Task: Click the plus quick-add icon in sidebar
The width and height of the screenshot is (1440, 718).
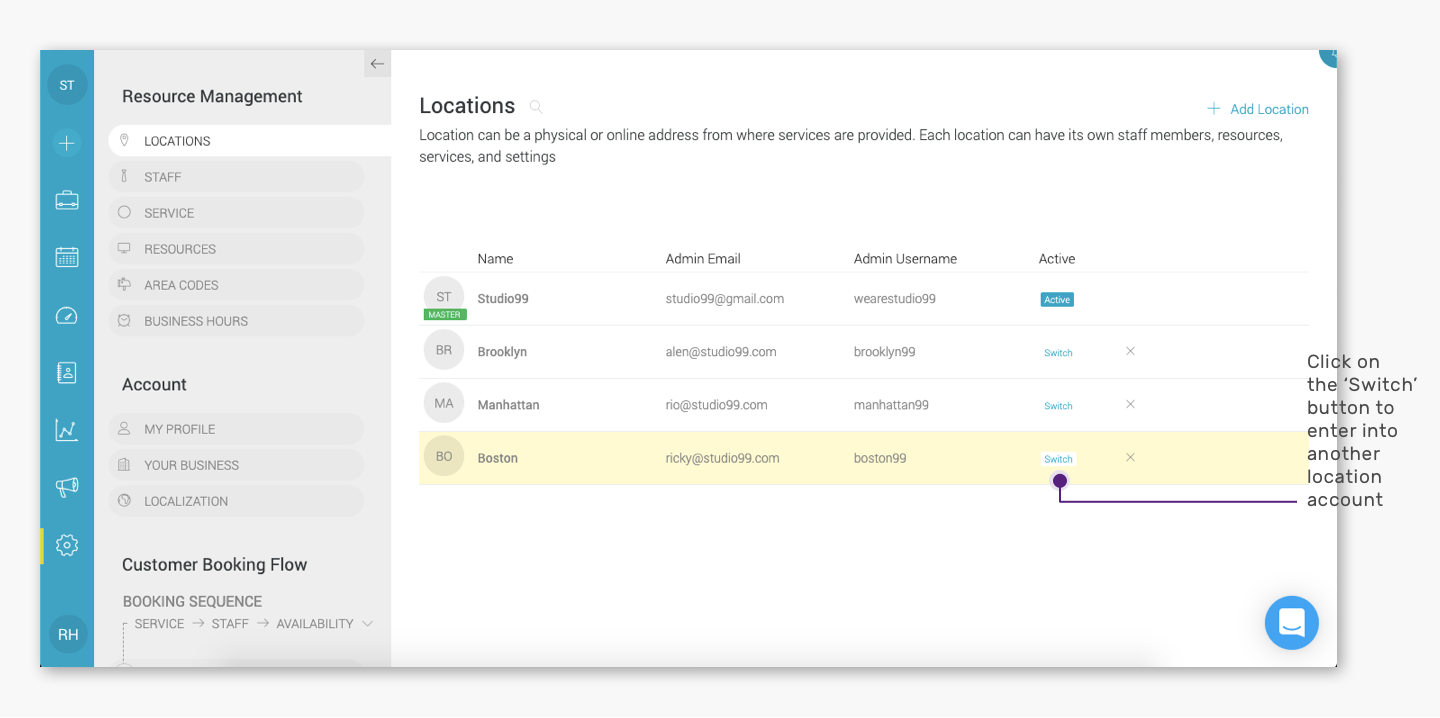Action: pyautogui.click(x=67, y=143)
